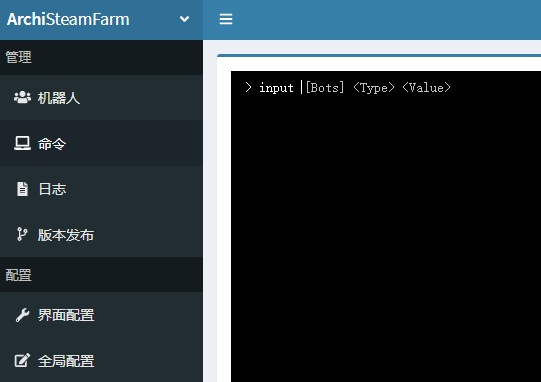Click the edit icon beside 全局配置

[x=22, y=360]
